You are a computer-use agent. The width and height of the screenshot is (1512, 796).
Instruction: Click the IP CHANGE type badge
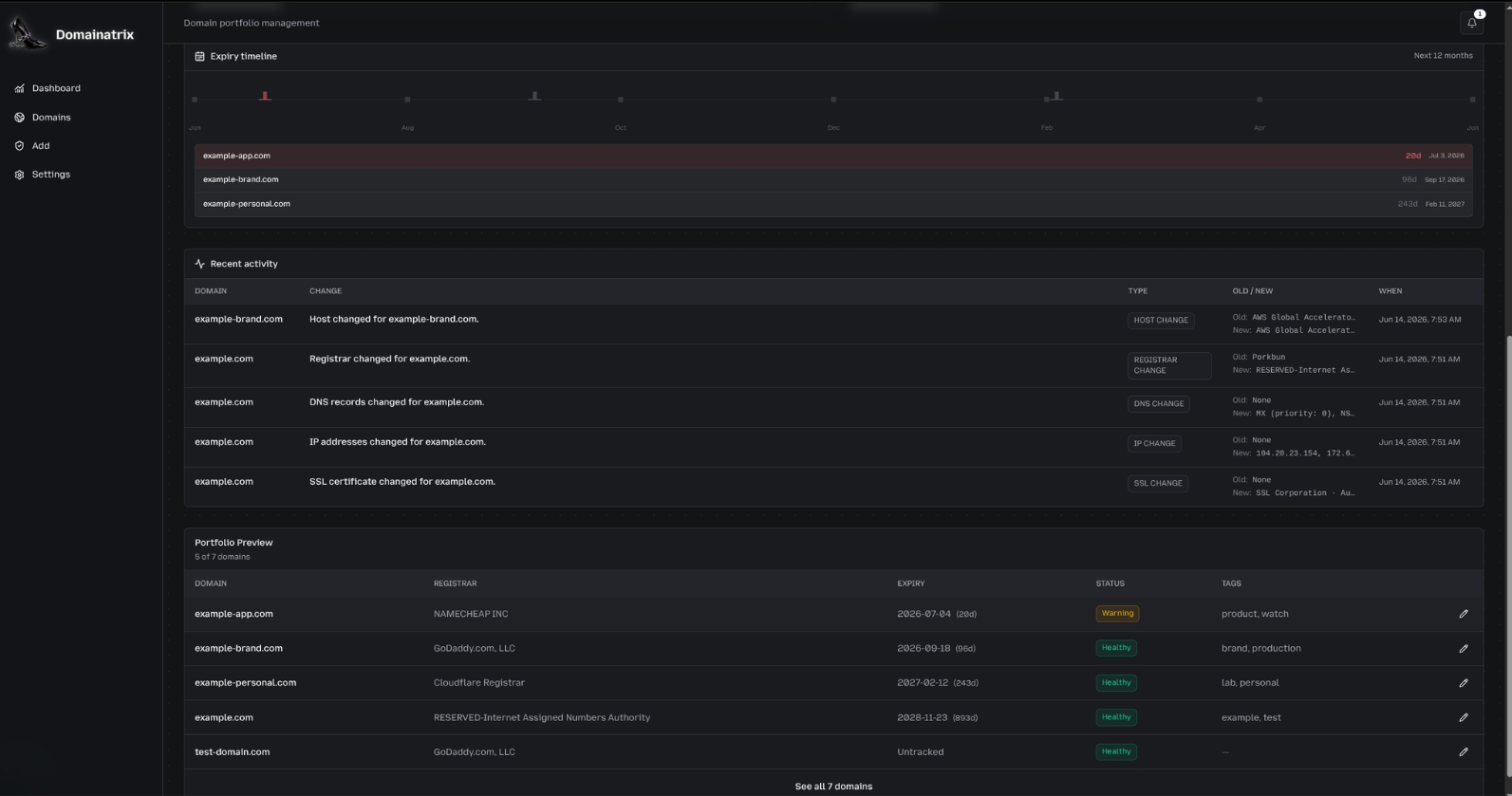point(1154,444)
